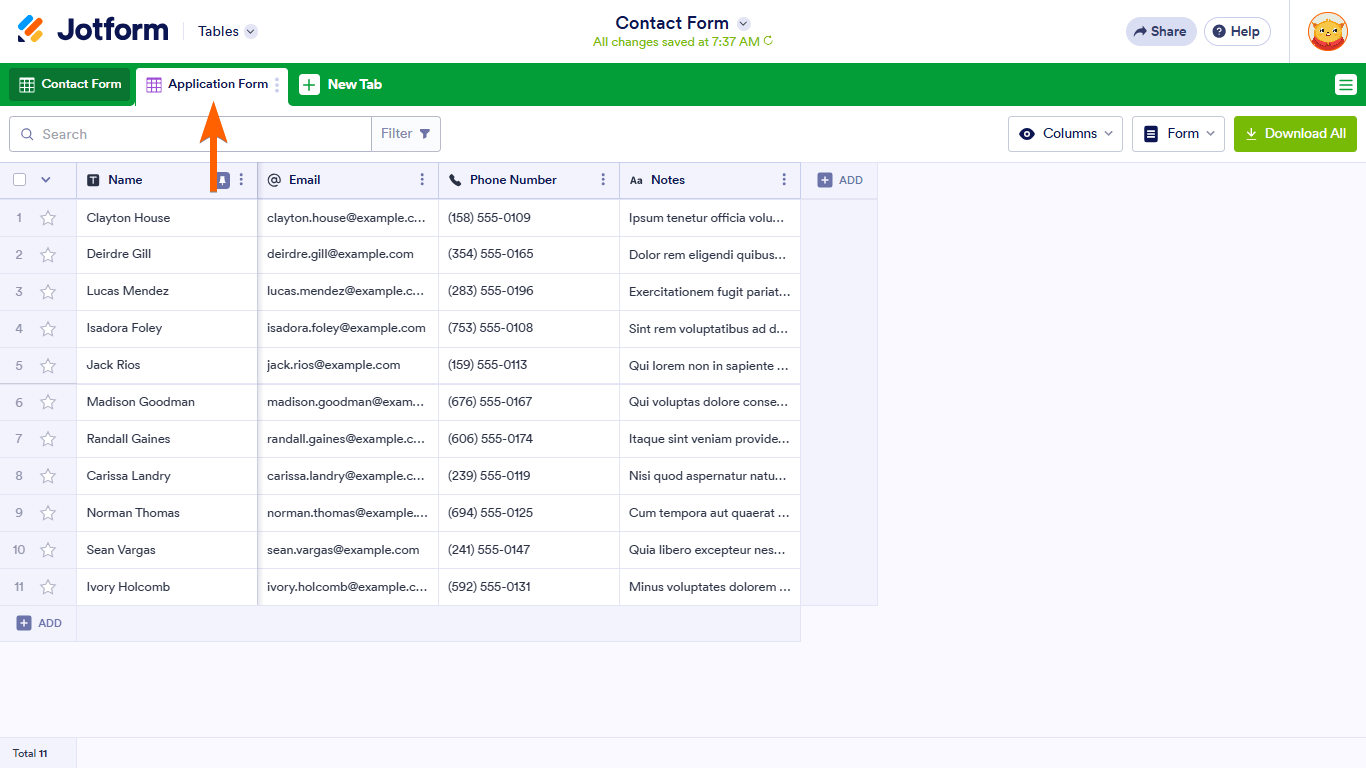Check the select-all rows checkbox
Image resolution: width=1366 pixels, height=768 pixels.
pyautogui.click(x=19, y=180)
